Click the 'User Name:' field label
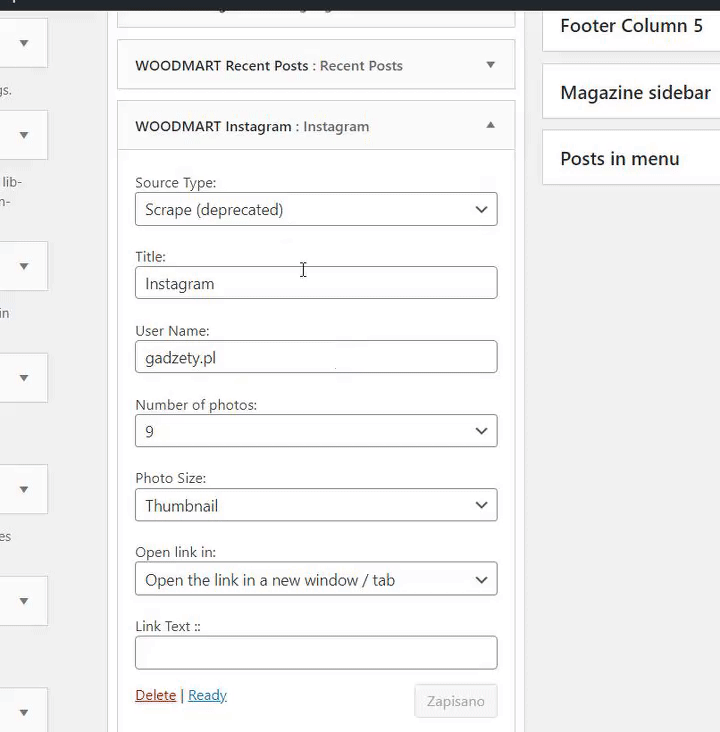Image resolution: width=720 pixels, height=732 pixels. [x=172, y=331]
